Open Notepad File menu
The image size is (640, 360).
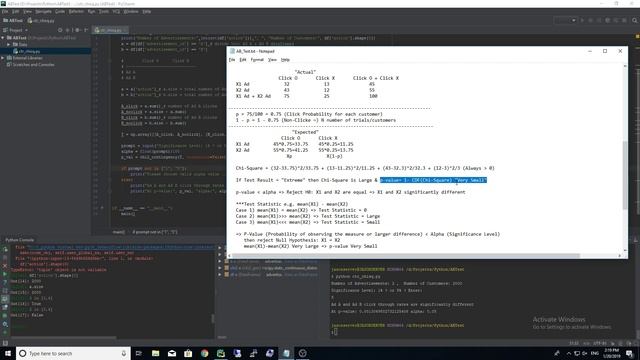click(232, 60)
